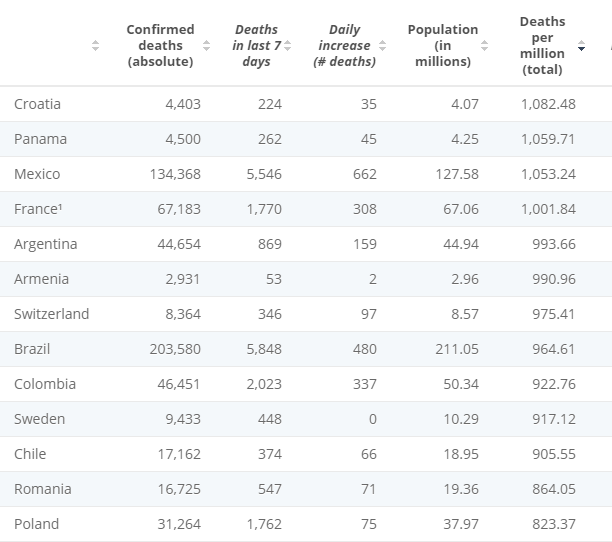Select the Deaths per million (total) header text
Image resolution: width=612 pixels, height=542 pixels.
(542, 46)
